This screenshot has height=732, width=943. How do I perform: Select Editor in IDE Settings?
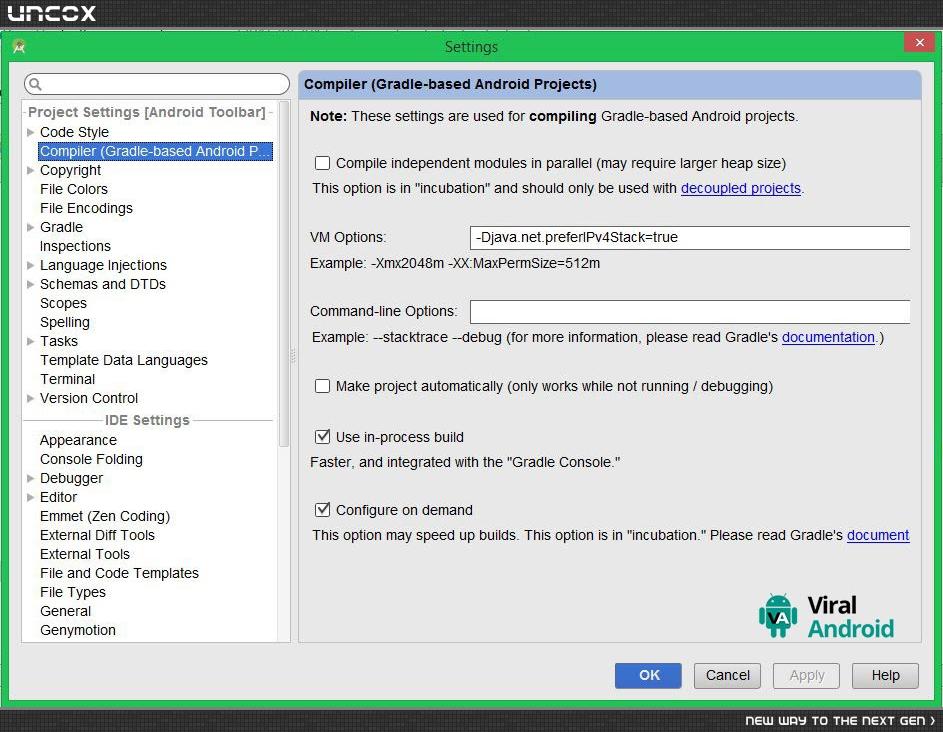click(58, 497)
